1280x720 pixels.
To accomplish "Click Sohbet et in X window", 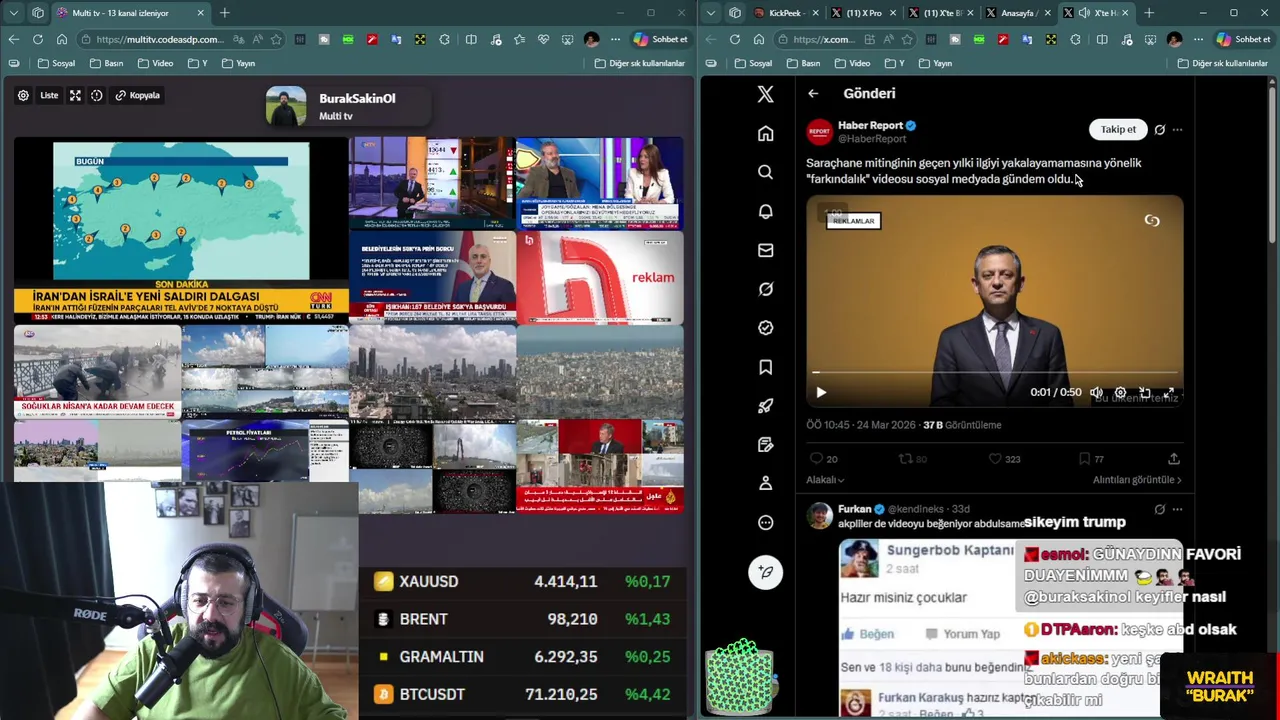I will click(x=1244, y=39).
